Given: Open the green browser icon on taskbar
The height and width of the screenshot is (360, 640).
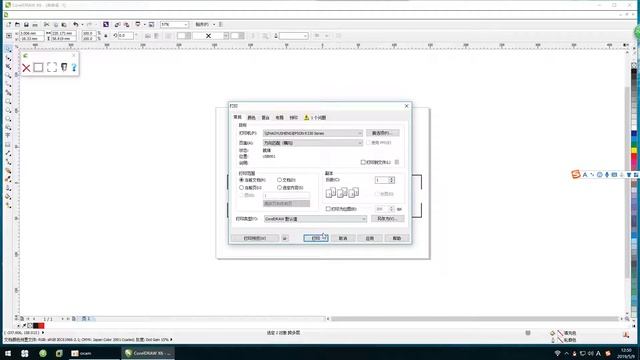Looking at the screenshot, I should point(43,353).
